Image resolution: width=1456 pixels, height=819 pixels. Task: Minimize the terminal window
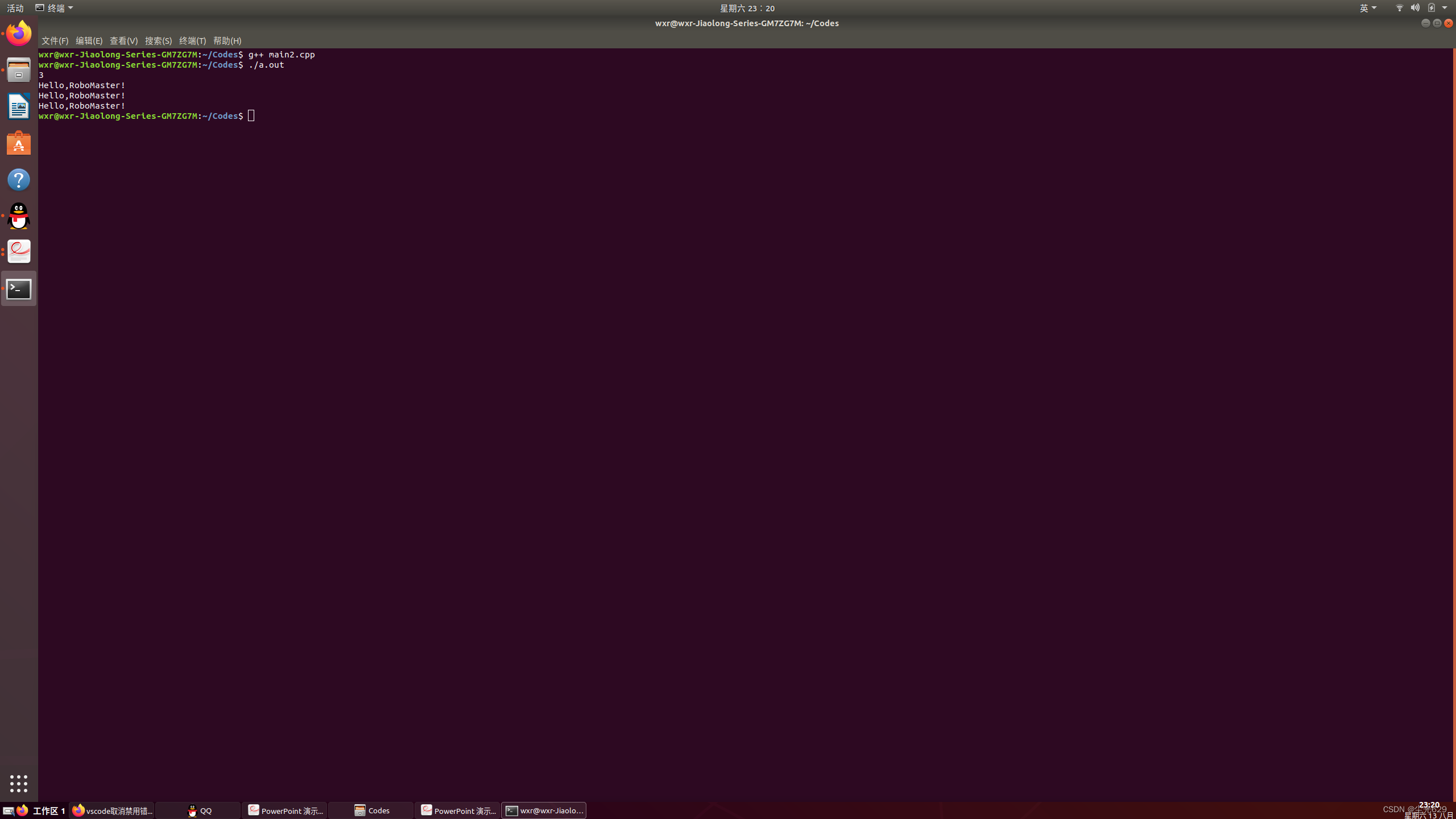click(1426, 23)
